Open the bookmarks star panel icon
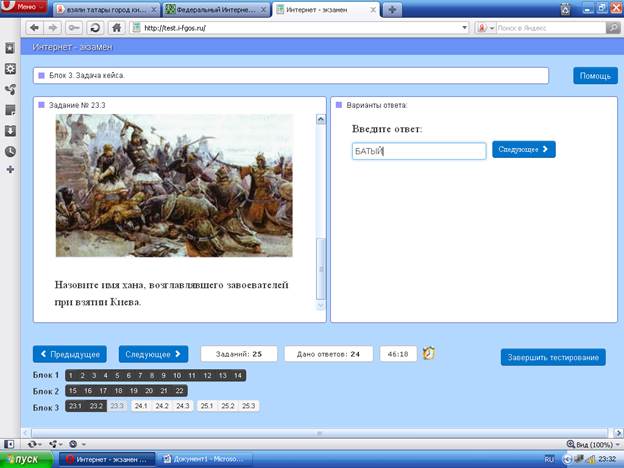This screenshot has width=624, height=468. (10, 48)
